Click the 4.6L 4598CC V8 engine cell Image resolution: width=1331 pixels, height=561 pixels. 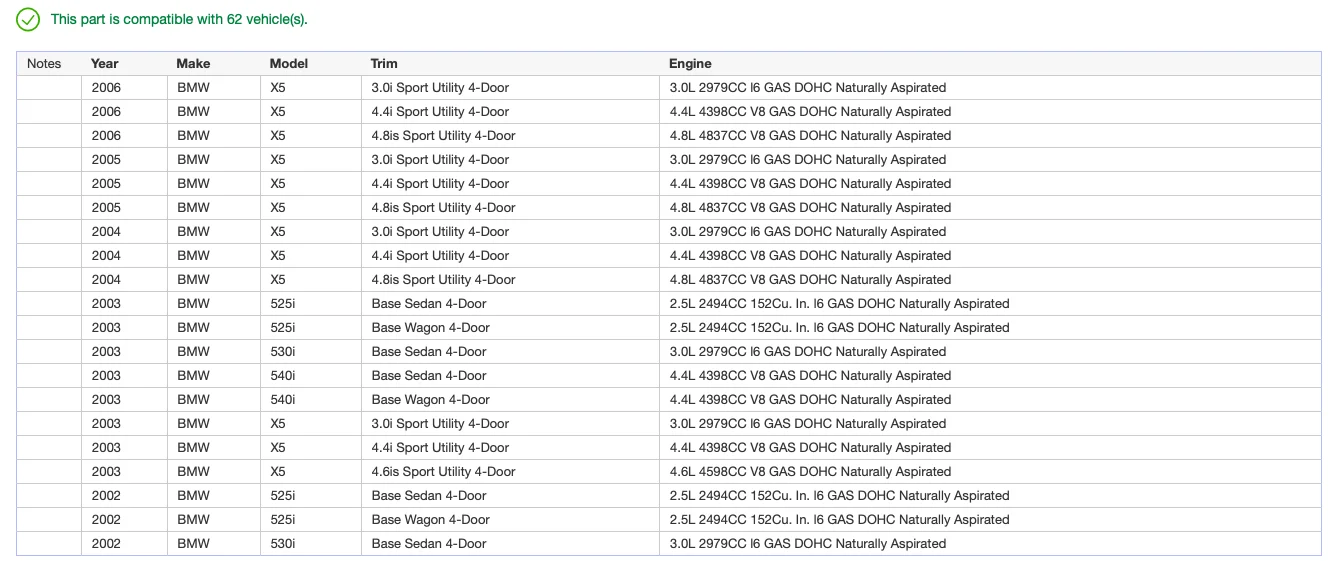pyautogui.click(x=990, y=471)
